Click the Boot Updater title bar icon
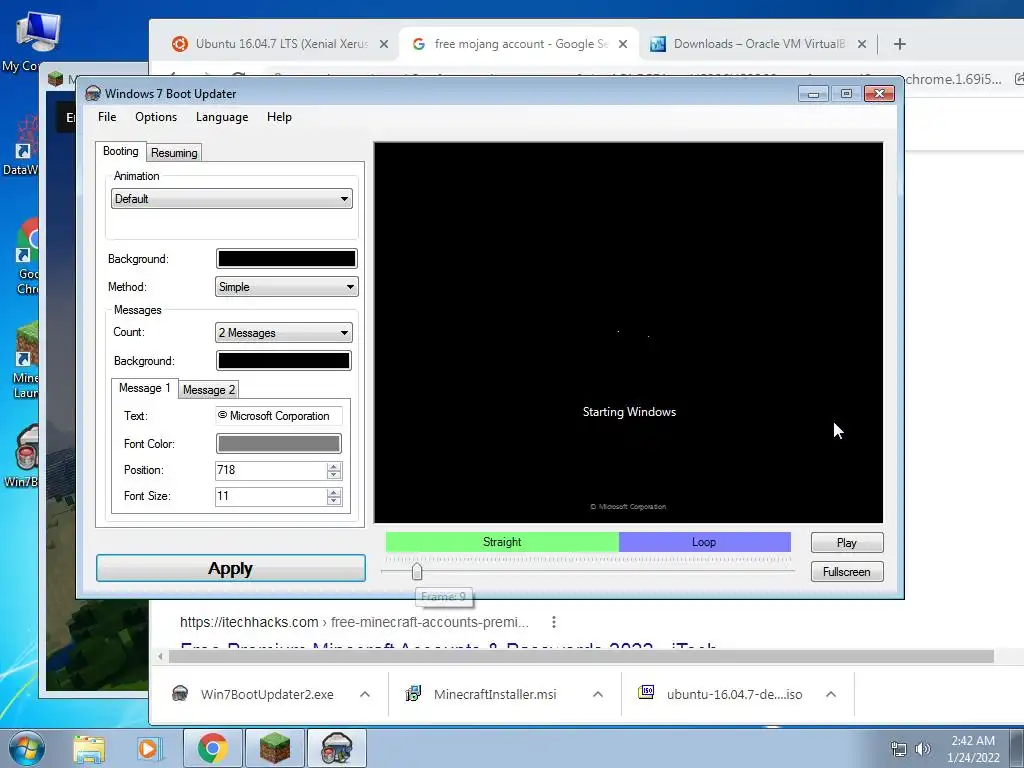 pyautogui.click(x=93, y=93)
